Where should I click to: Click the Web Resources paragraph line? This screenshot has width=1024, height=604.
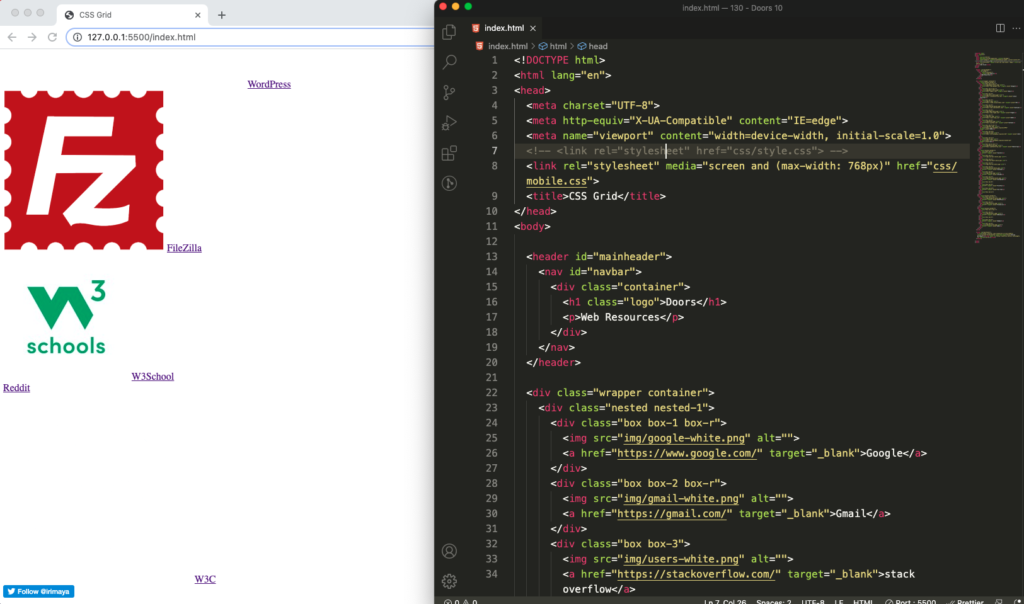pos(624,317)
